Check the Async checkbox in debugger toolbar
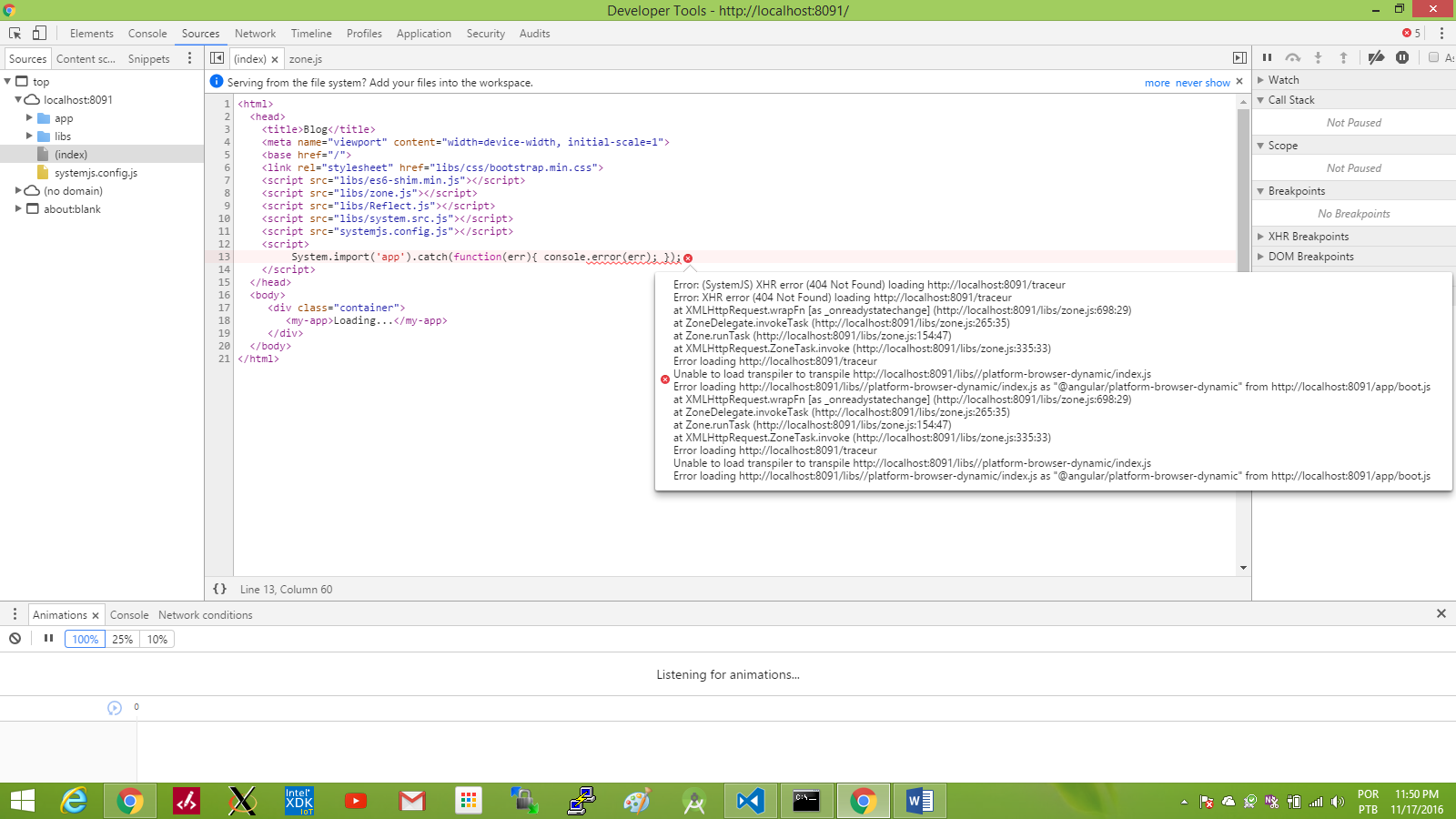Screen dimensions: 1456x819 [1433, 57]
